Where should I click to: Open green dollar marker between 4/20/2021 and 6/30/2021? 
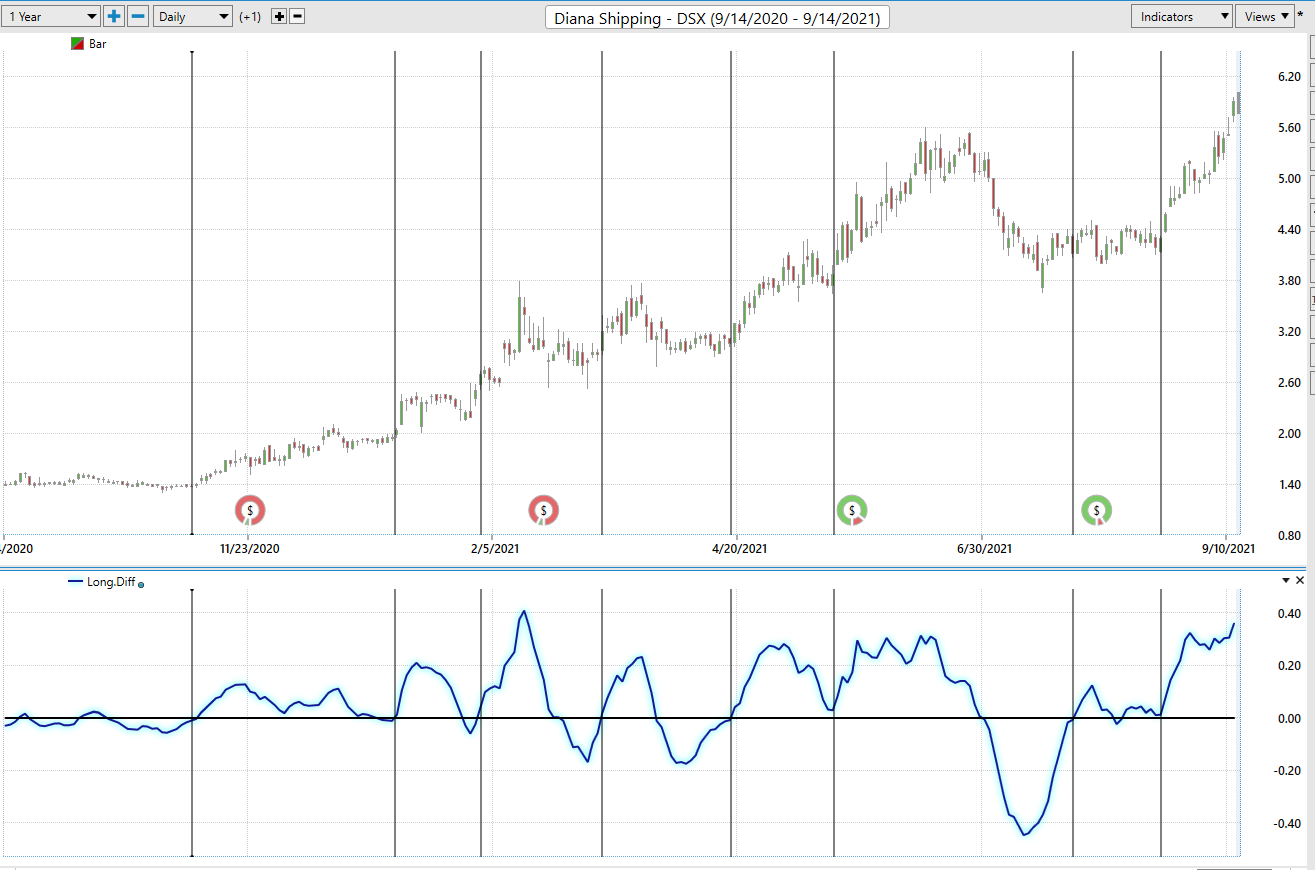tap(852, 510)
